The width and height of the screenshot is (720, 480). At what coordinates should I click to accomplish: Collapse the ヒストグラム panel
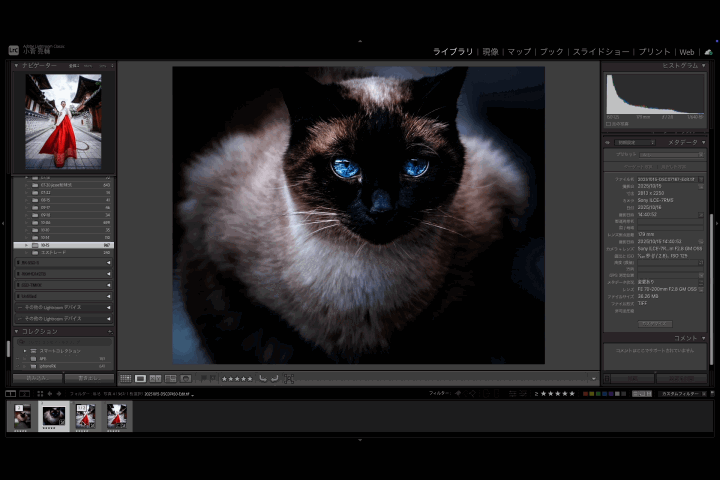(x=703, y=66)
